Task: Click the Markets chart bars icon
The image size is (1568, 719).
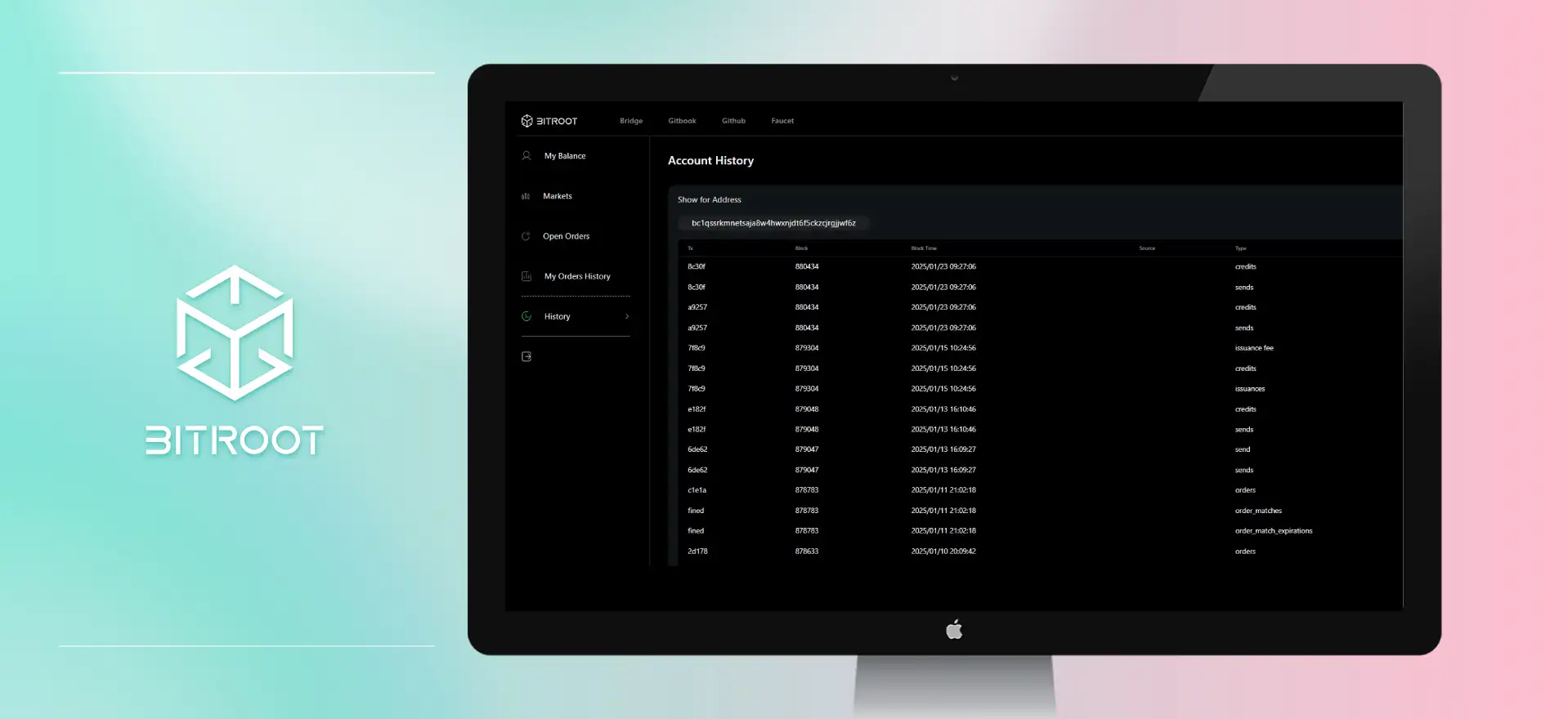Action: 526,196
